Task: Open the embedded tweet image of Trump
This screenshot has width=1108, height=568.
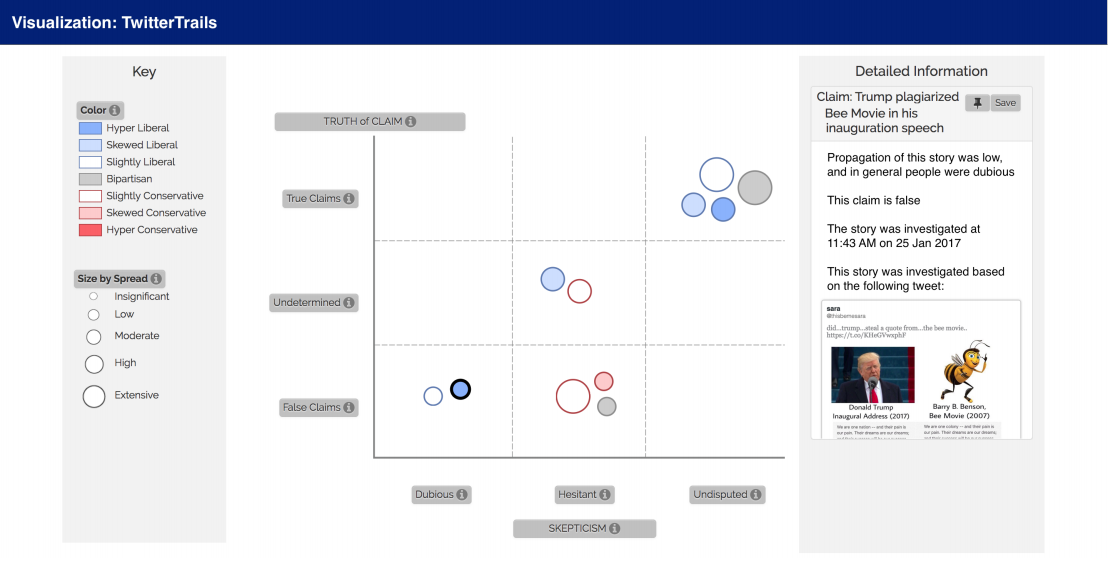Action: point(873,374)
